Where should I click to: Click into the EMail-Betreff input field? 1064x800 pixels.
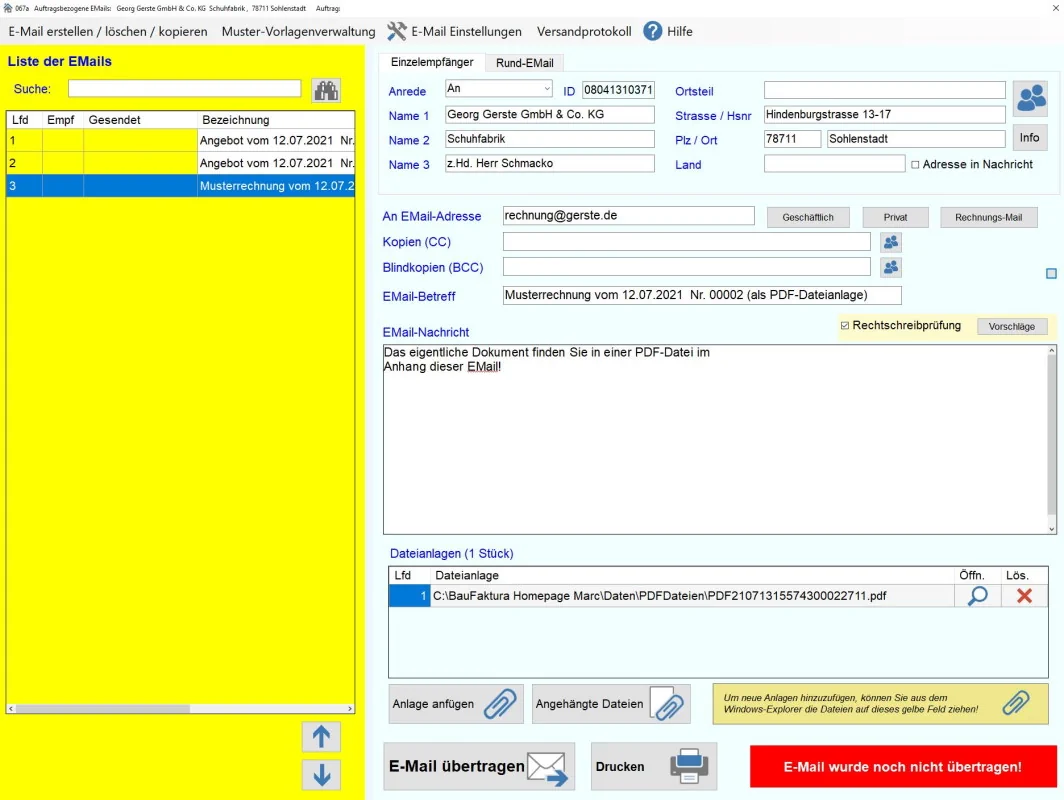[701, 295]
